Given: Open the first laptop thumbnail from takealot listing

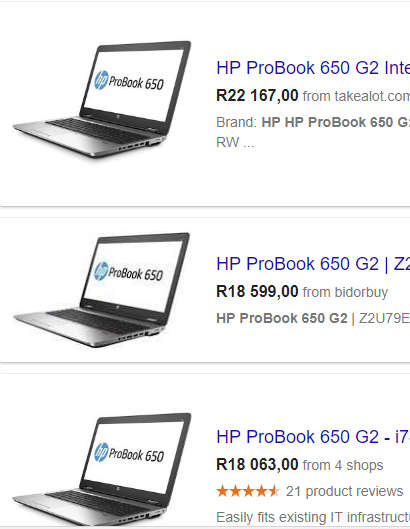Looking at the screenshot, I should (x=102, y=99).
